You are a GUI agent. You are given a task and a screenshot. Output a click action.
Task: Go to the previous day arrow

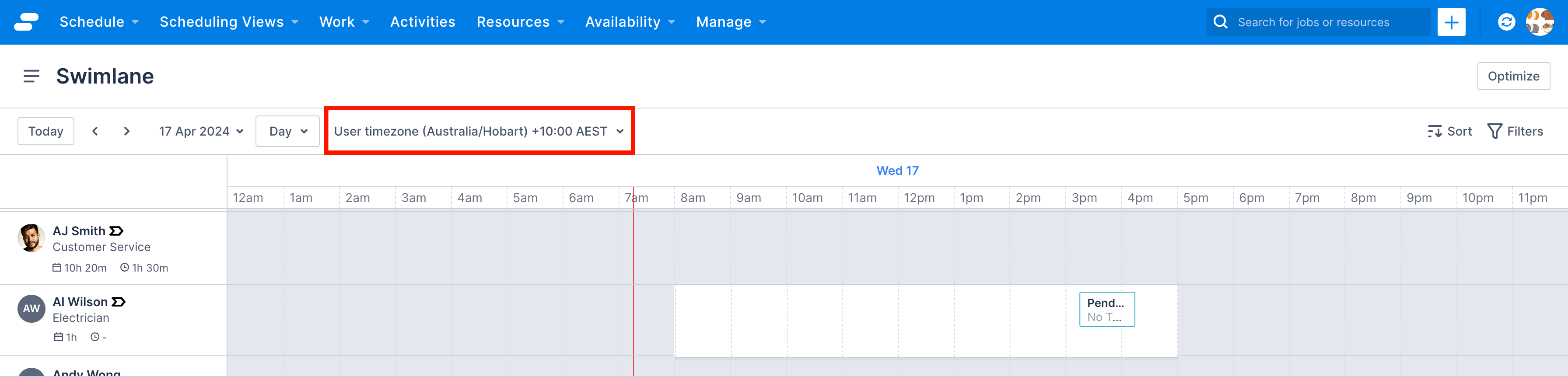(95, 131)
